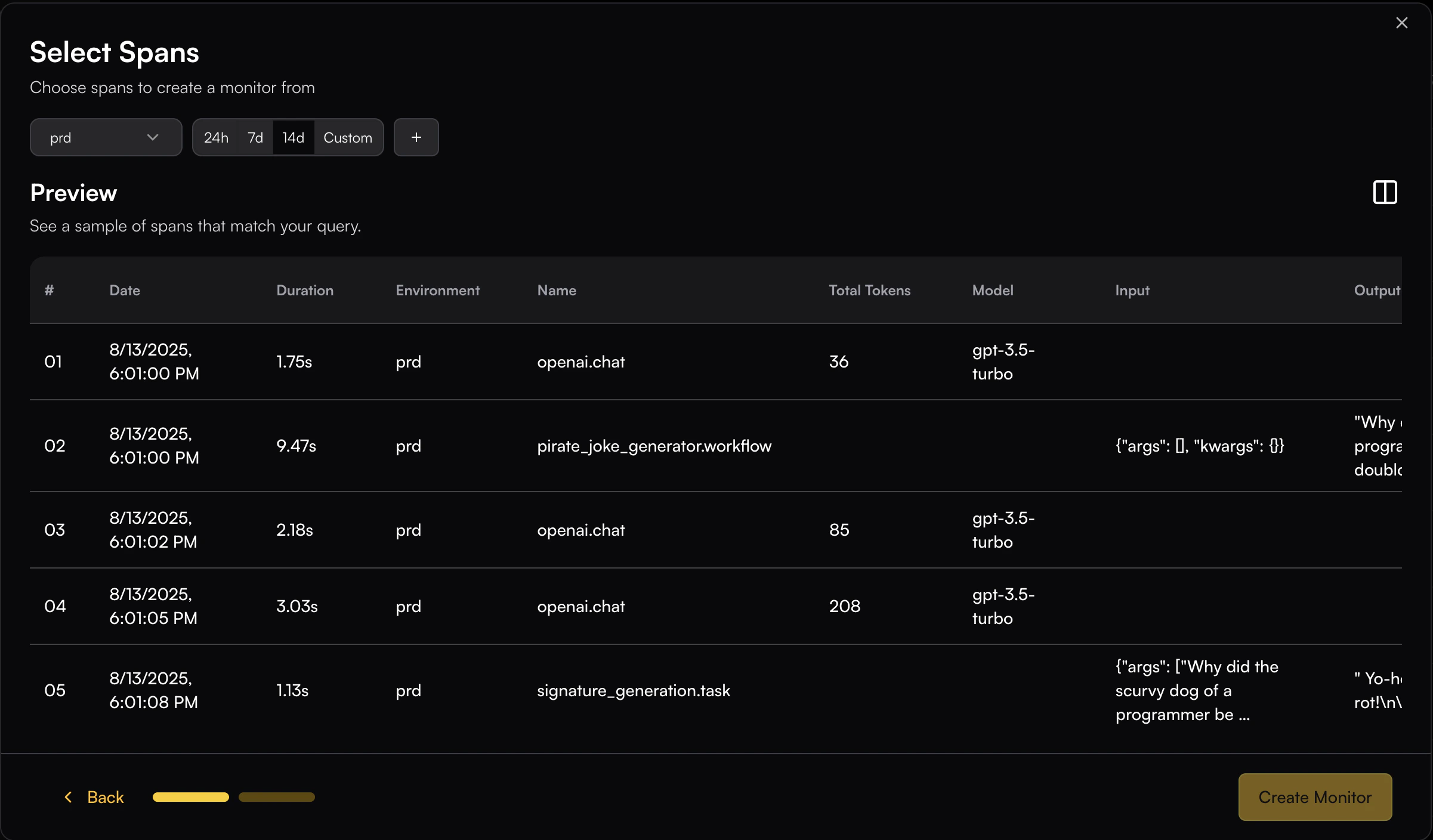
Task: Open the signature_generation.task span row
Action: [x=633, y=690]
